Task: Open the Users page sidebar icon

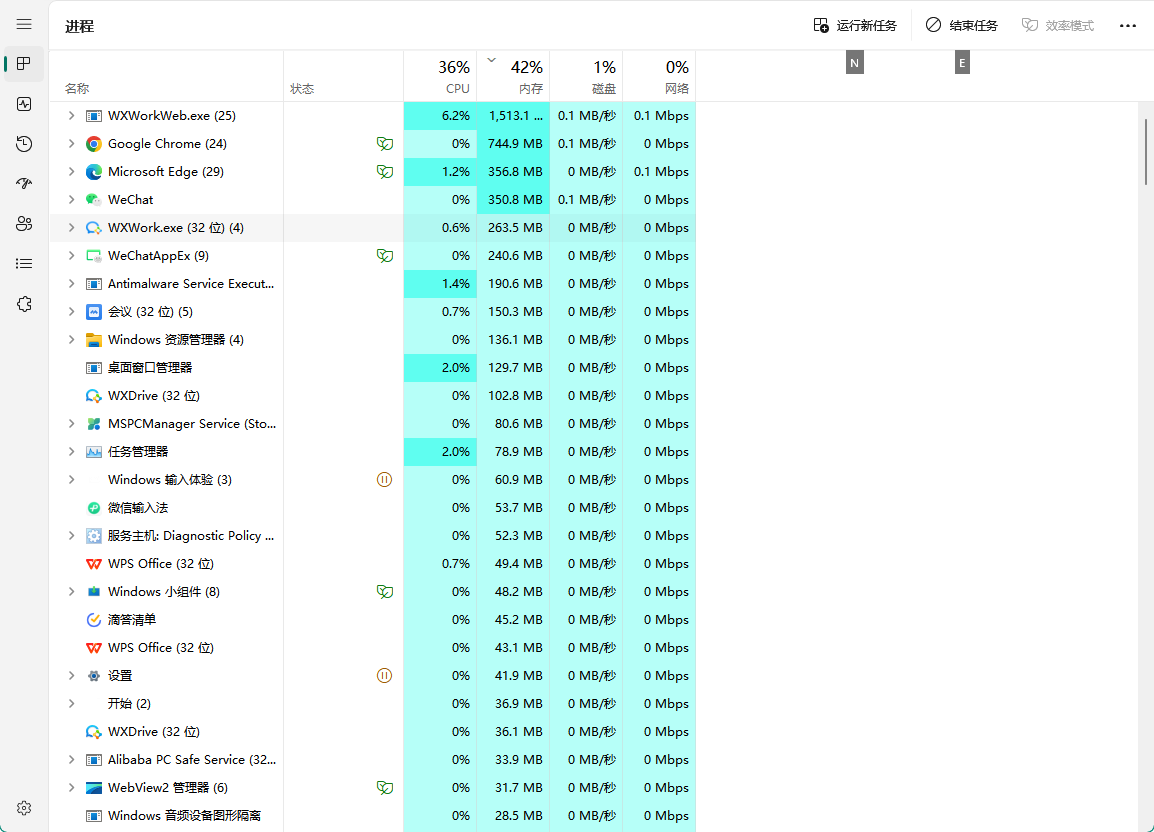Action: 24,224
